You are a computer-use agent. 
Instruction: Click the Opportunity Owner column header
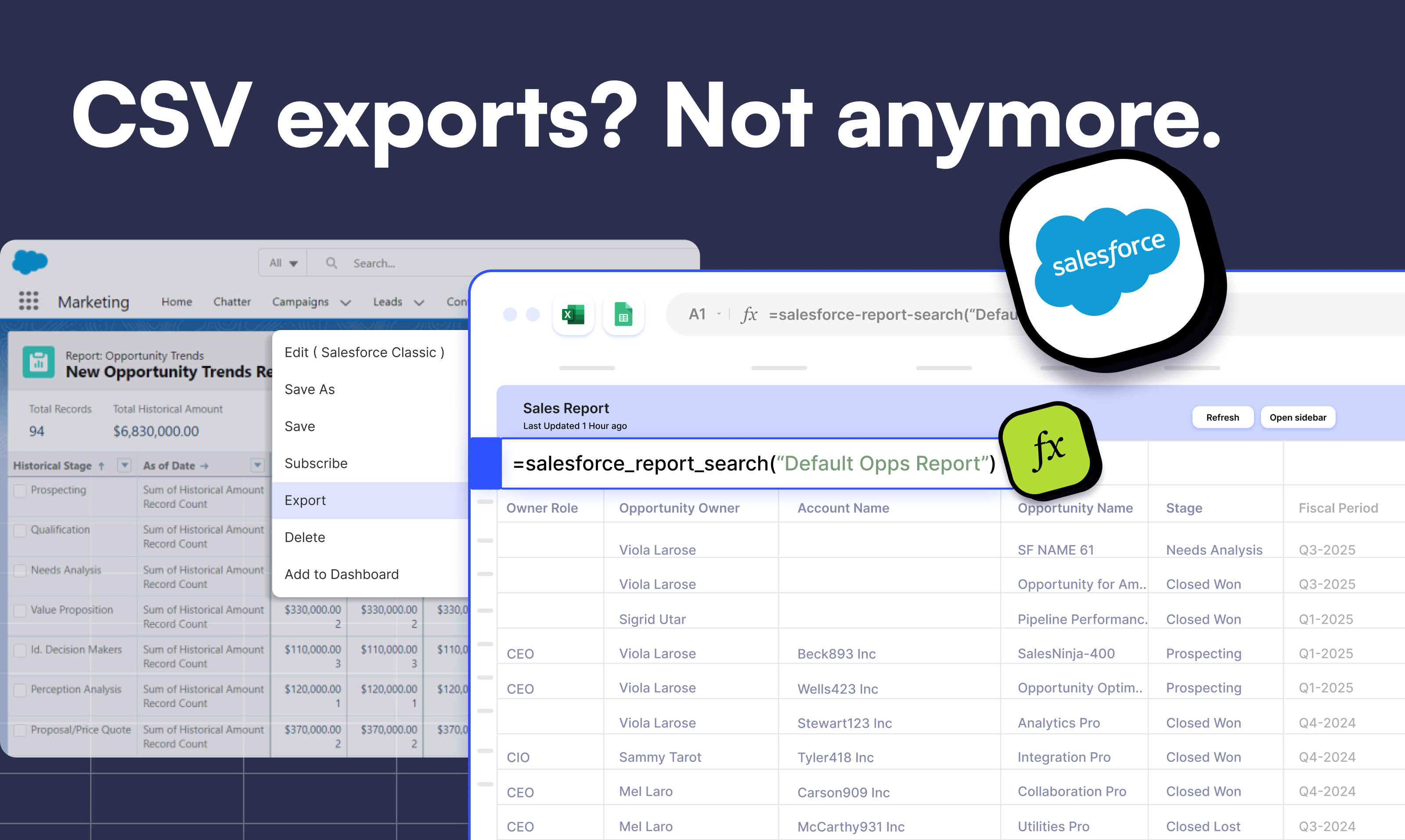679,508
